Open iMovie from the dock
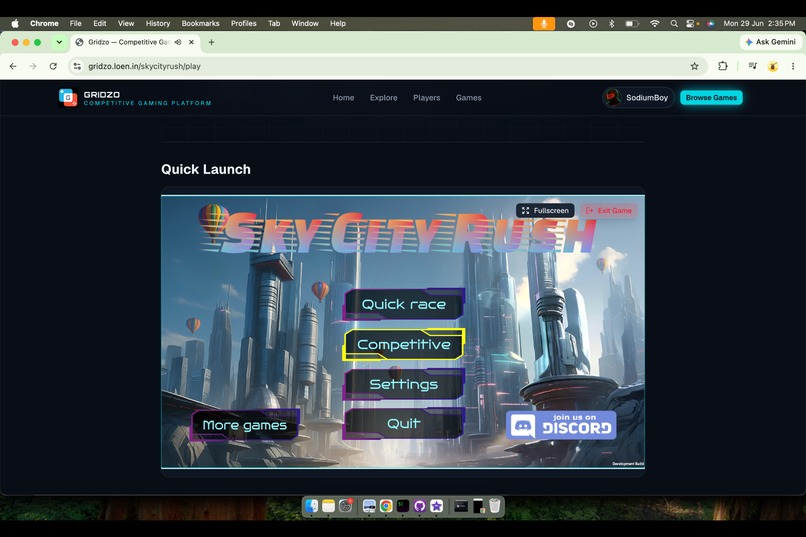The height and width of the screenshot is (537, 806). point(436,506)
